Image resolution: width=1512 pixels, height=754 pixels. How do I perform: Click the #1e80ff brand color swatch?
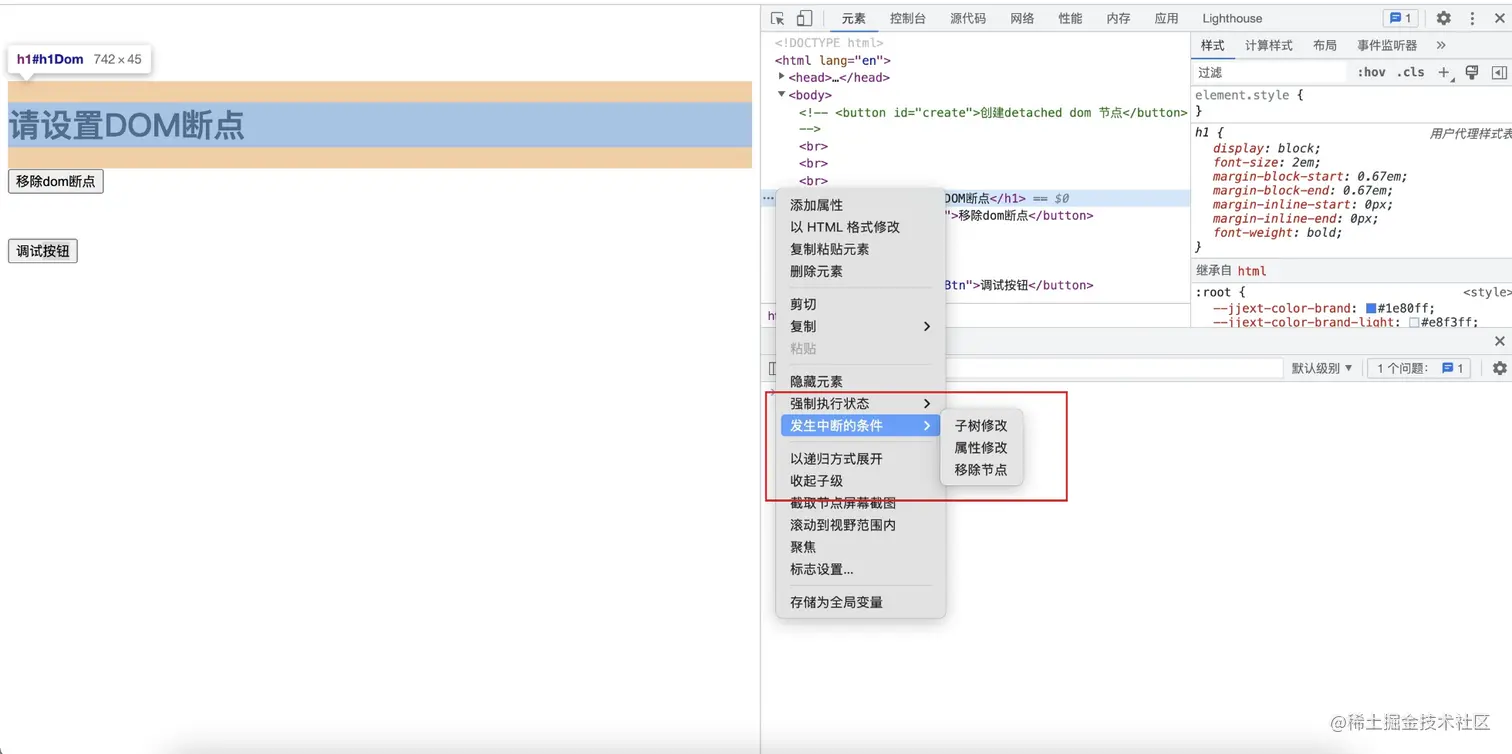click(x=1371, y=308)
